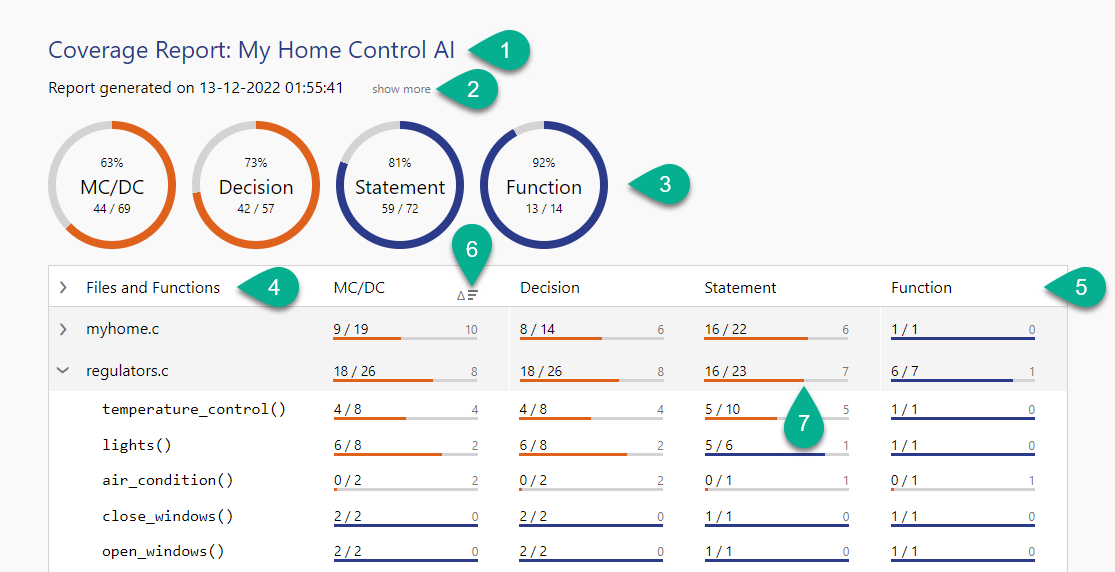Click the Decision coverage donut chart
This screenshot has height=572, width=1115.
coord(256,185)
